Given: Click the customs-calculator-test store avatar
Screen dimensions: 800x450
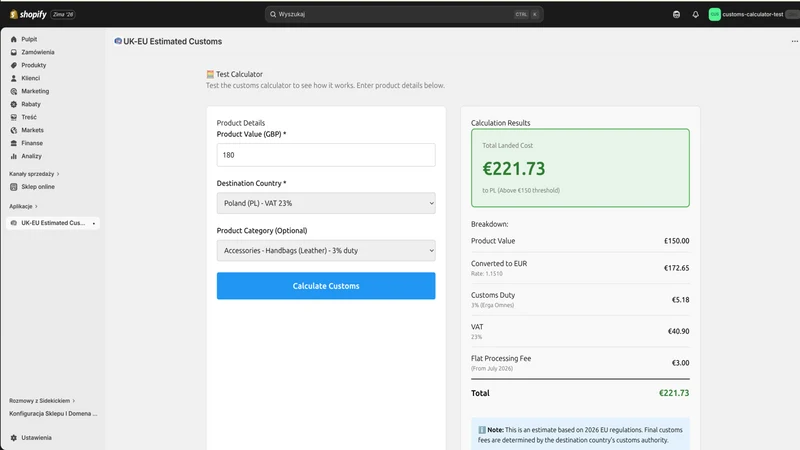Looking at the screenshot, I should tap(714, 14).
